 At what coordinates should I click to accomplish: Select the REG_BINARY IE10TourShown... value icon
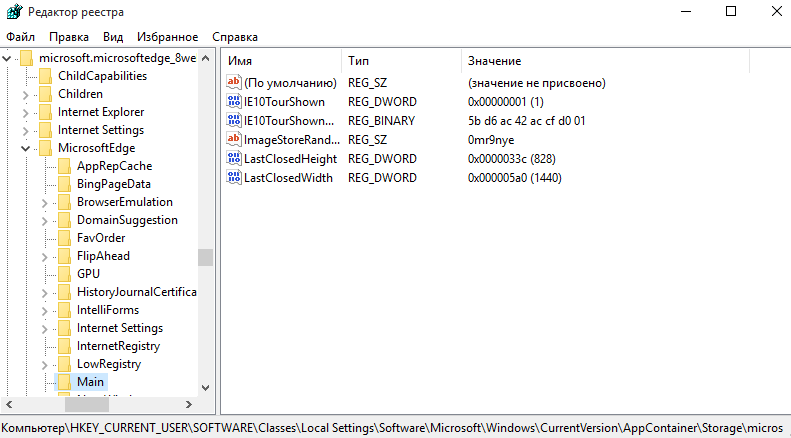pyautogui.click(x=235, y=122)
